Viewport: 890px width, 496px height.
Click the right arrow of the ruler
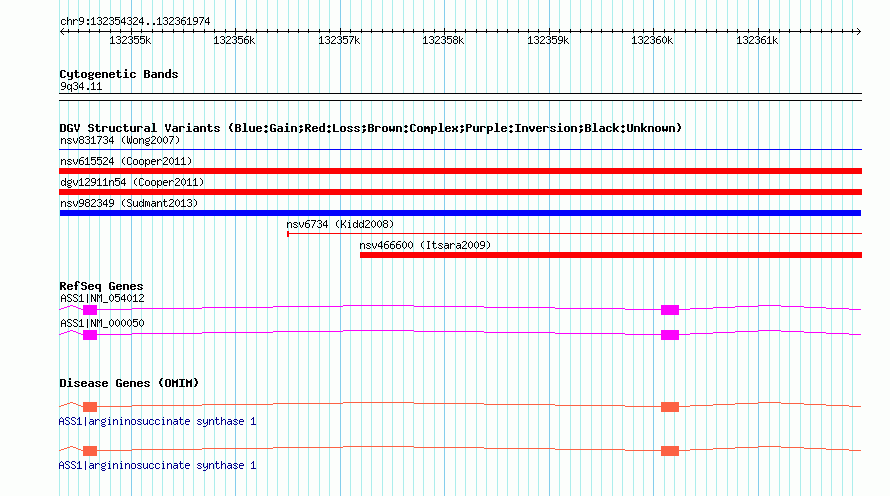click(x=858, y=32)
